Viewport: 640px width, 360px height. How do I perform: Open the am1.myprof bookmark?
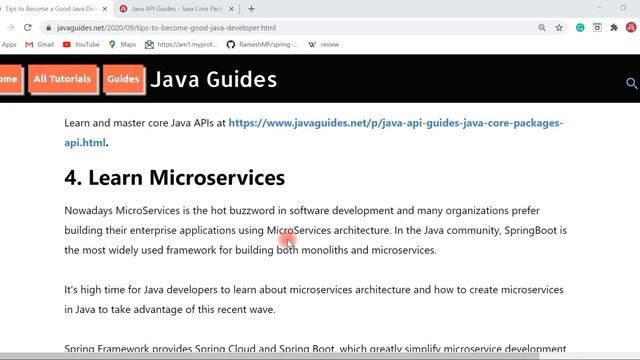(181, 44)
